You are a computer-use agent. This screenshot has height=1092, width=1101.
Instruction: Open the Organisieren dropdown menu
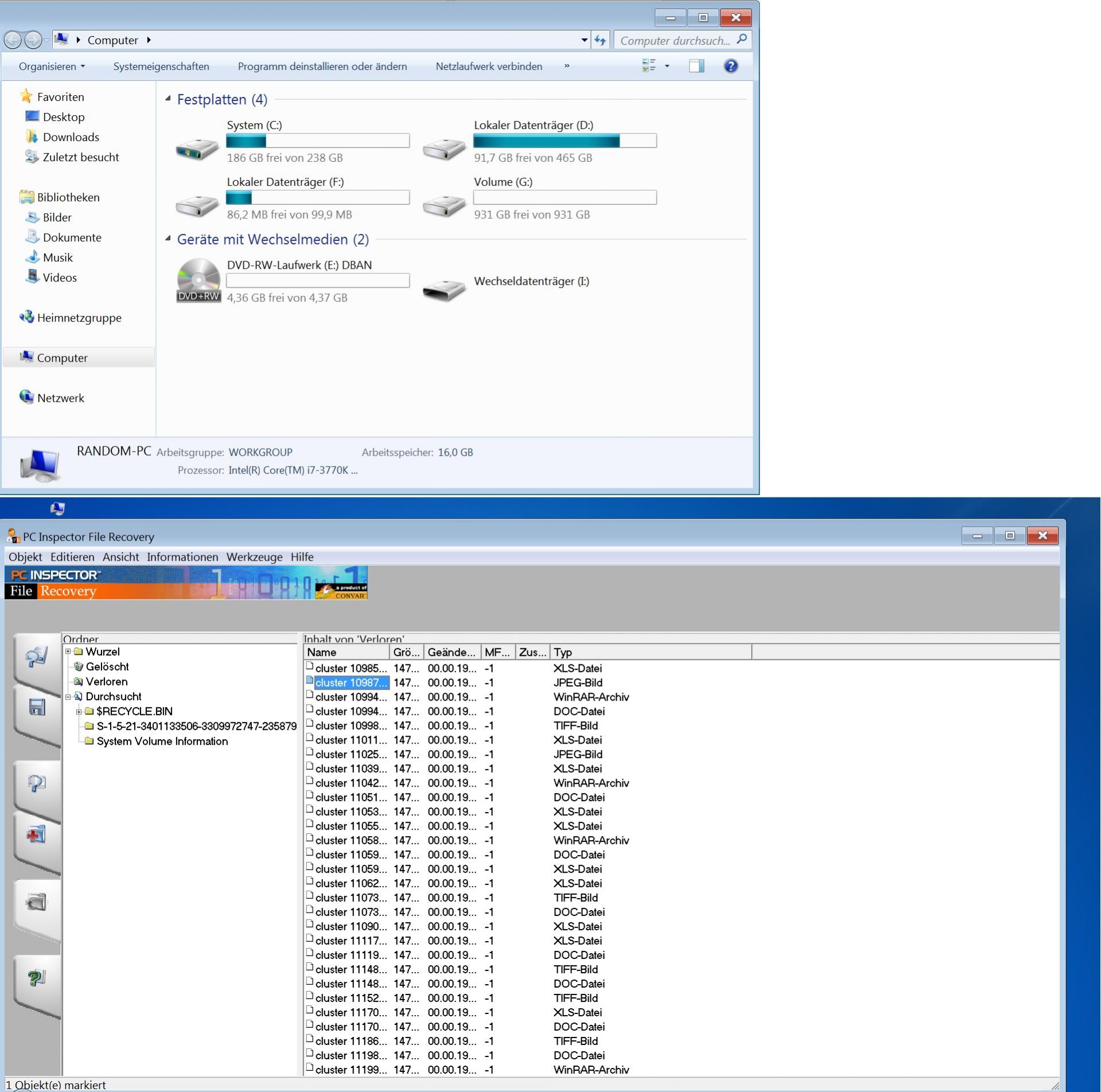click(x=52, y=67)
